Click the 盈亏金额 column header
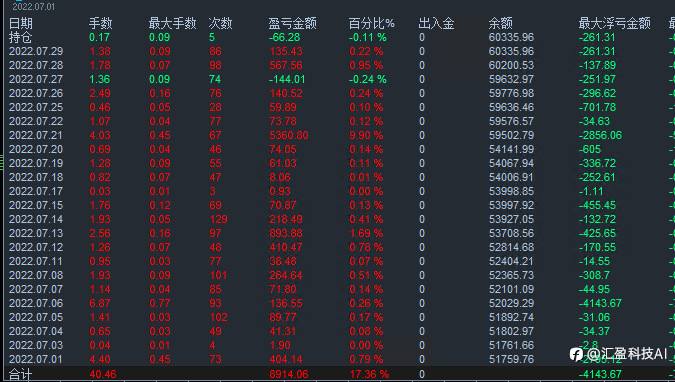675x382 pixels. tap(292, 23)
